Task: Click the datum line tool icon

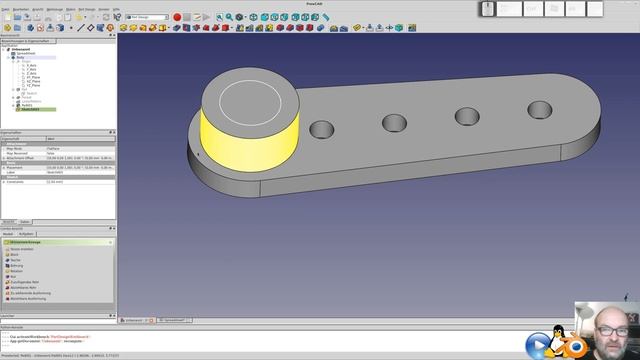Action: (80, 28)
